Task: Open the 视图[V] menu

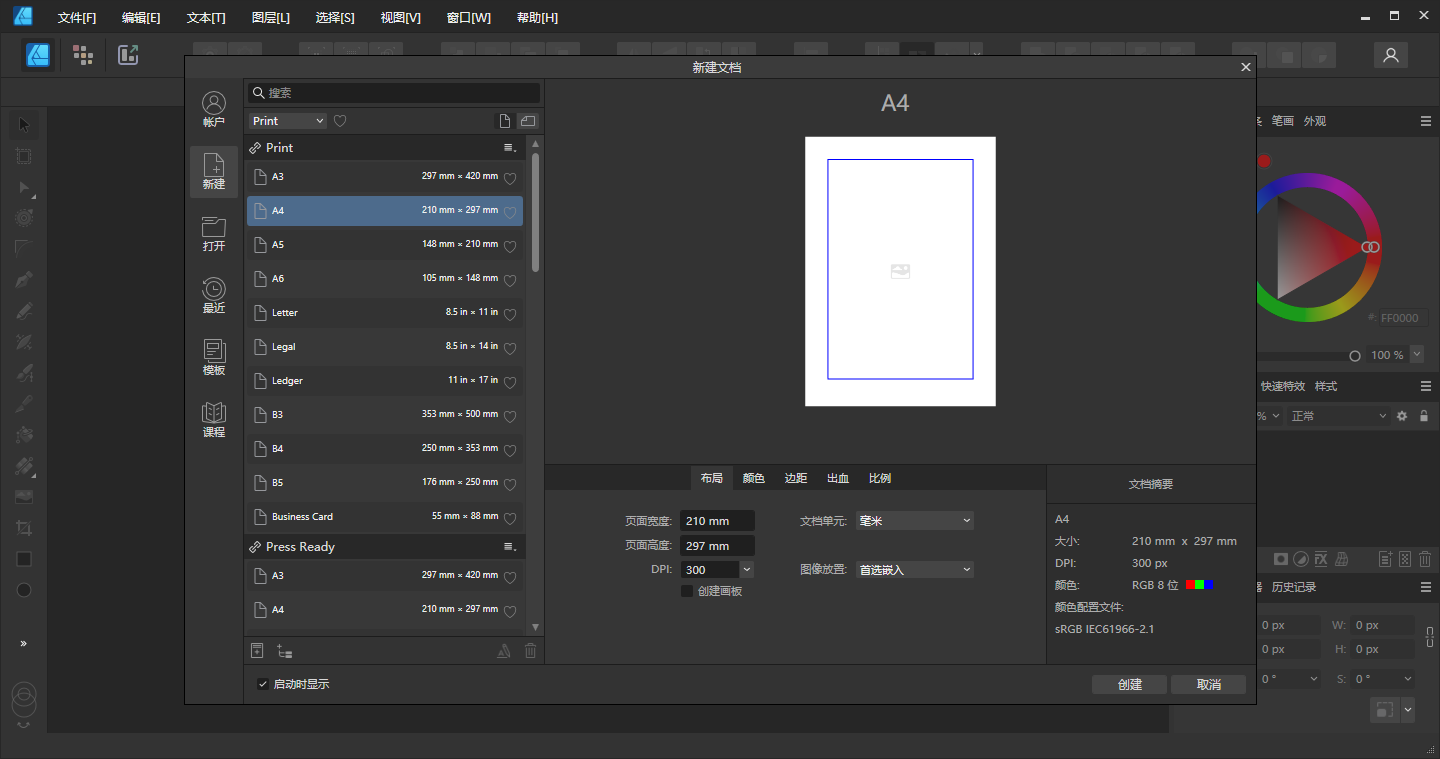Action: tap(400, 18)
